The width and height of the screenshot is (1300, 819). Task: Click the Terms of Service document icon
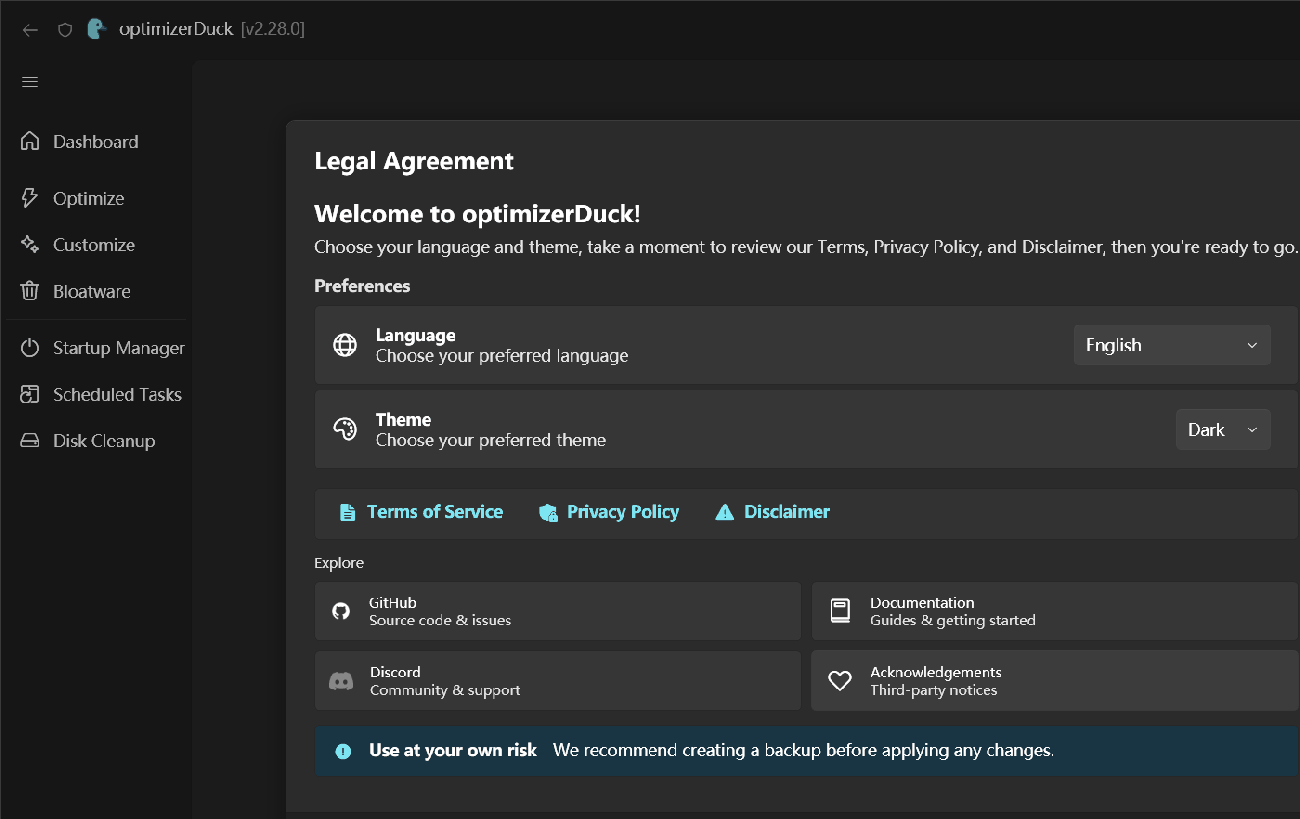click(x=348, y=512)
